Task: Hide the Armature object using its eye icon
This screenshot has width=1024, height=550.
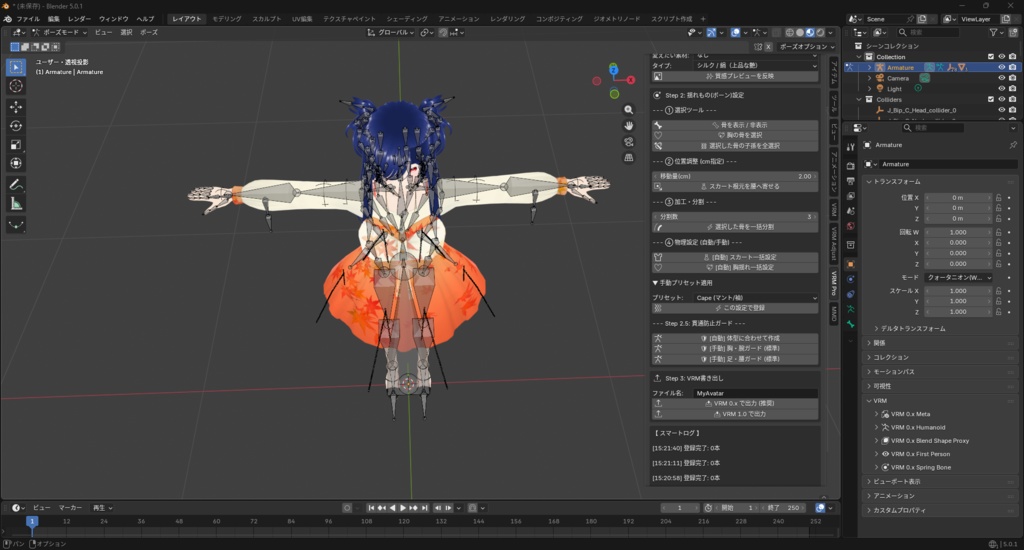Action: pyautogui.click(x=1001, y=67)
